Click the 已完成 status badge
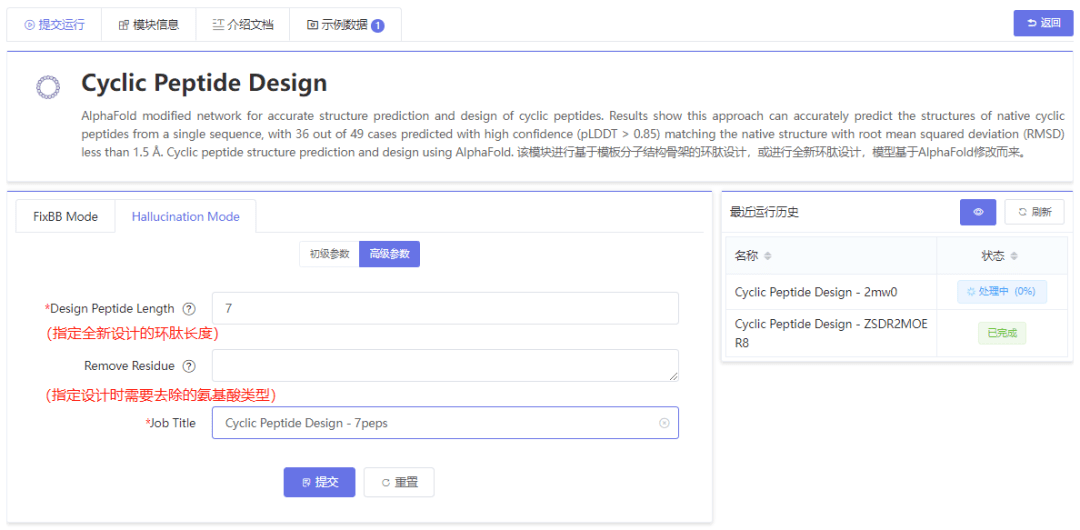The height and width of the screenshot is (530, 1080). tap(1002, 333)
